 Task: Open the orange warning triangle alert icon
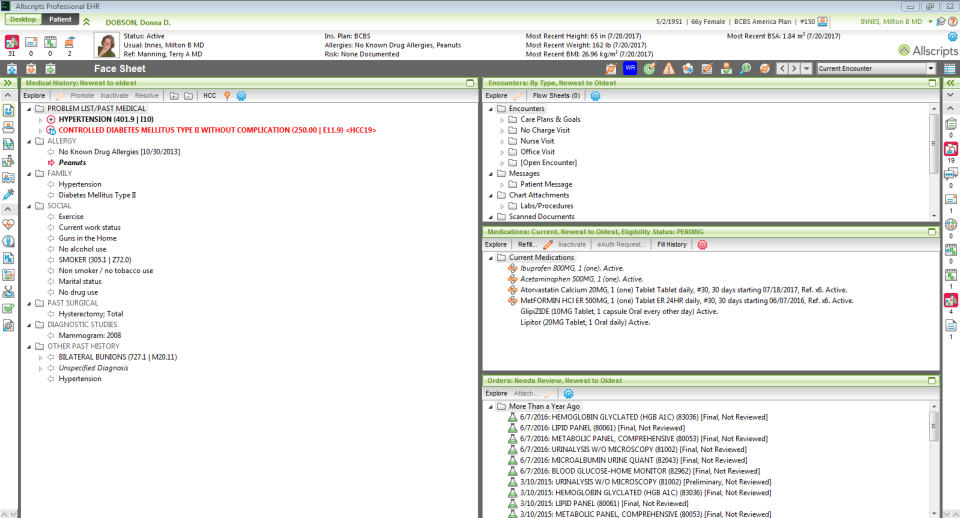(x=669, y=69)
